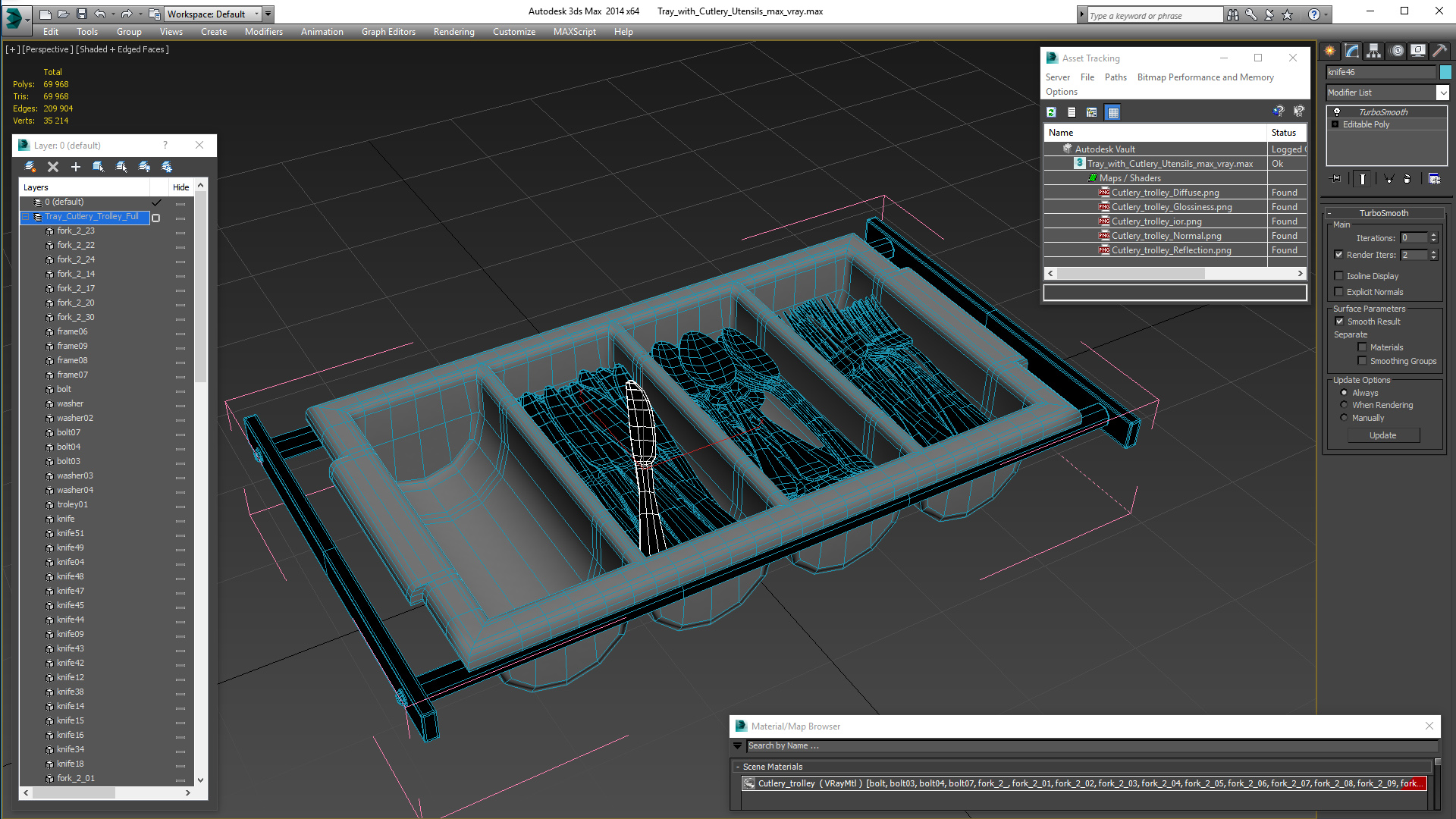The image size is (1456, 819).
Task: Open the Display command panel tab
Action: tap(1418, 51)
